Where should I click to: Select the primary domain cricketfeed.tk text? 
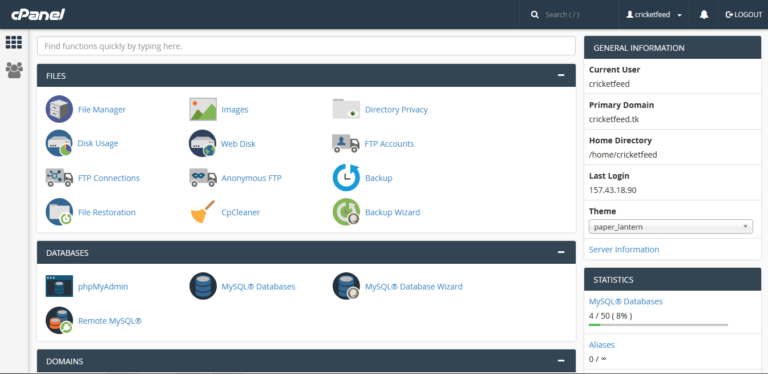(x=614, y=119)
